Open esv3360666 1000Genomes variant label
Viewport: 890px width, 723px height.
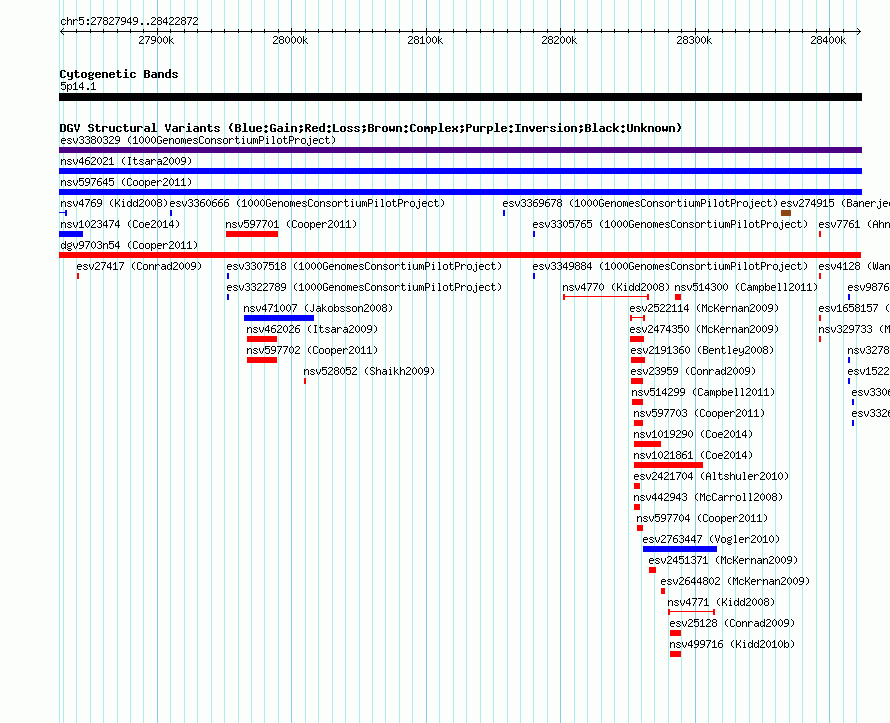click(x=307, y=203)
